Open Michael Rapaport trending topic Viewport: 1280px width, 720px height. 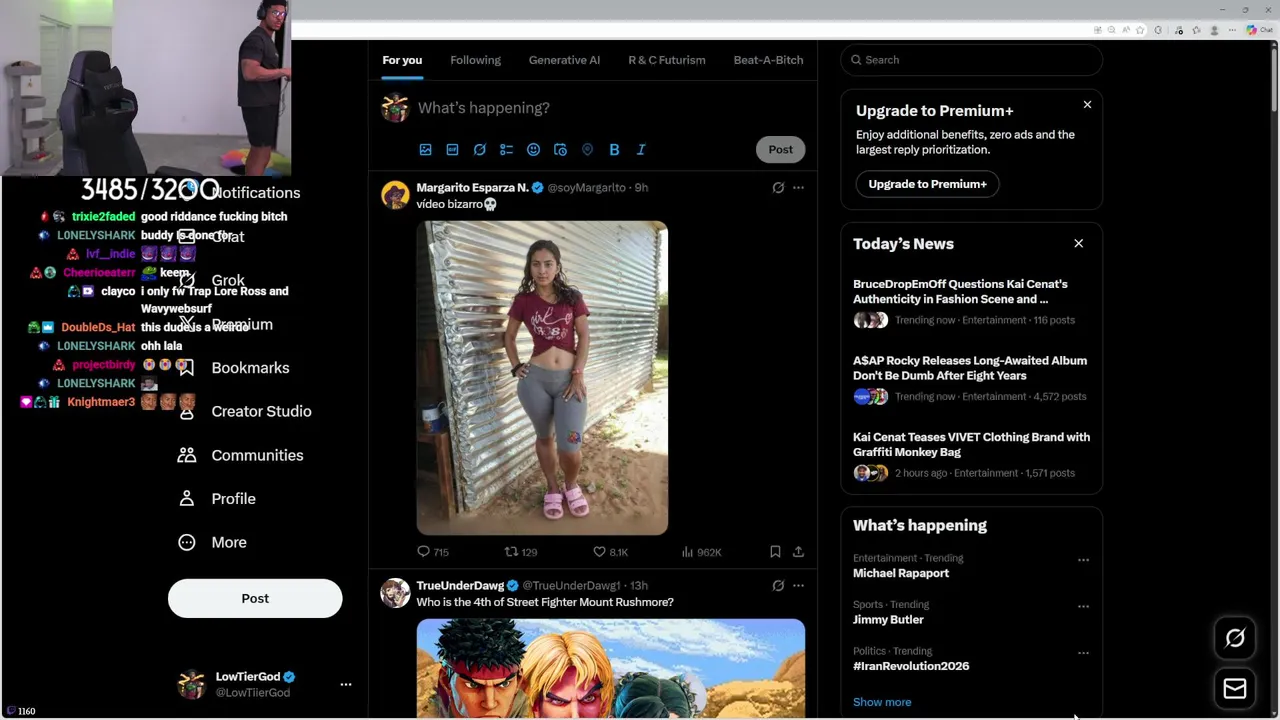(901, 574)
